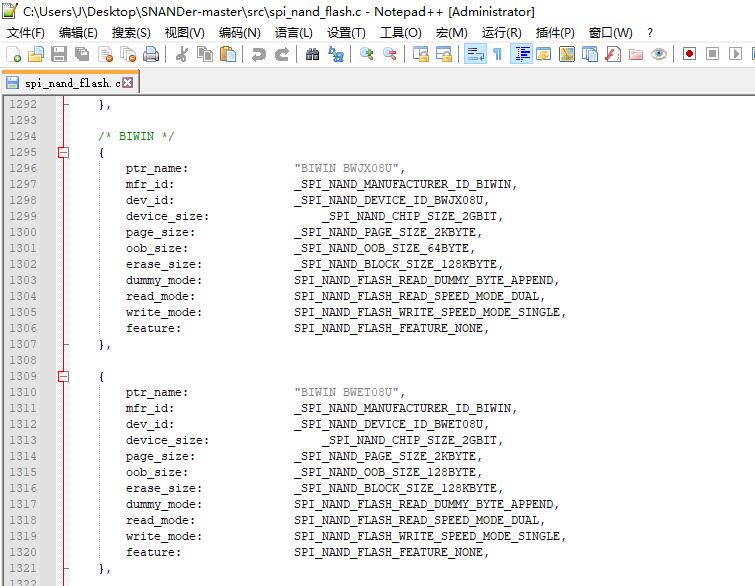
Task: Open the 插件(P) plugins menu
Action: (555, 32)
